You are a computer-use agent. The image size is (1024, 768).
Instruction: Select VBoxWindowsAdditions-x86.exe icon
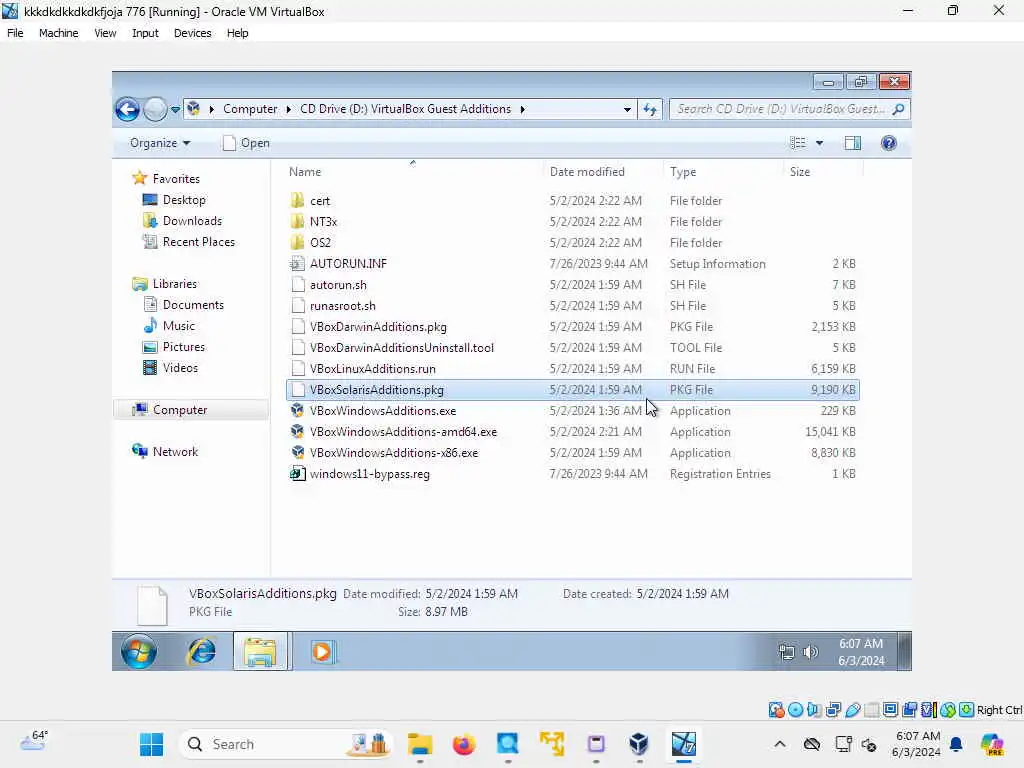point(297,452)
